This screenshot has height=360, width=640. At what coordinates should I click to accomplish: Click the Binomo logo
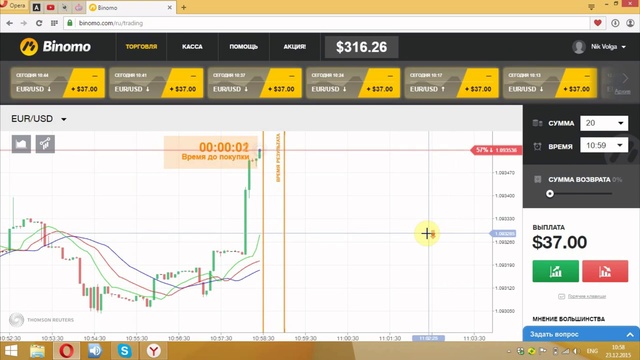coord(55,47)
